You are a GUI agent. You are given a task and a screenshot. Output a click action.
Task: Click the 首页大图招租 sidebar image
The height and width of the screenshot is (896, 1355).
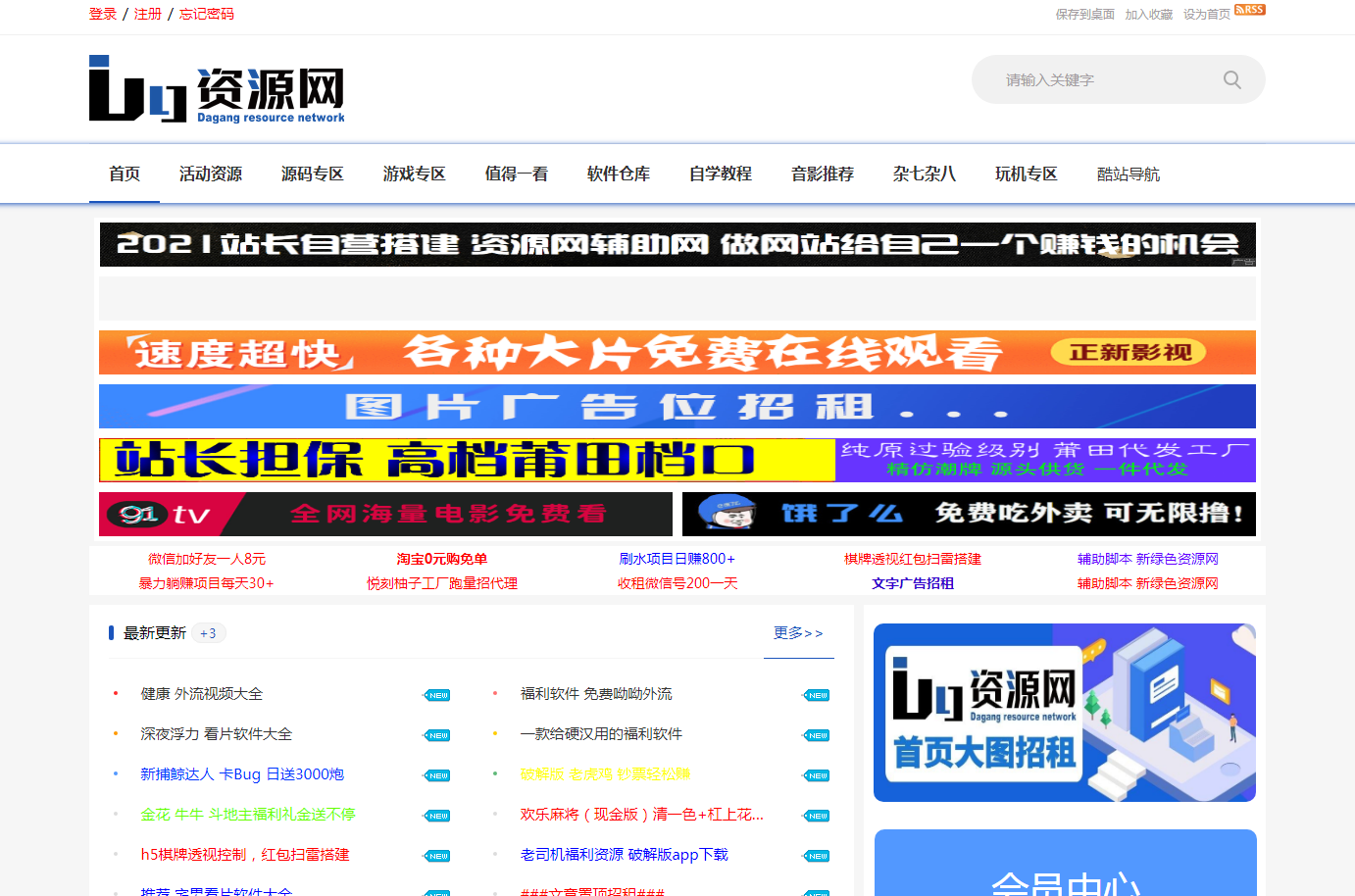1064,713
